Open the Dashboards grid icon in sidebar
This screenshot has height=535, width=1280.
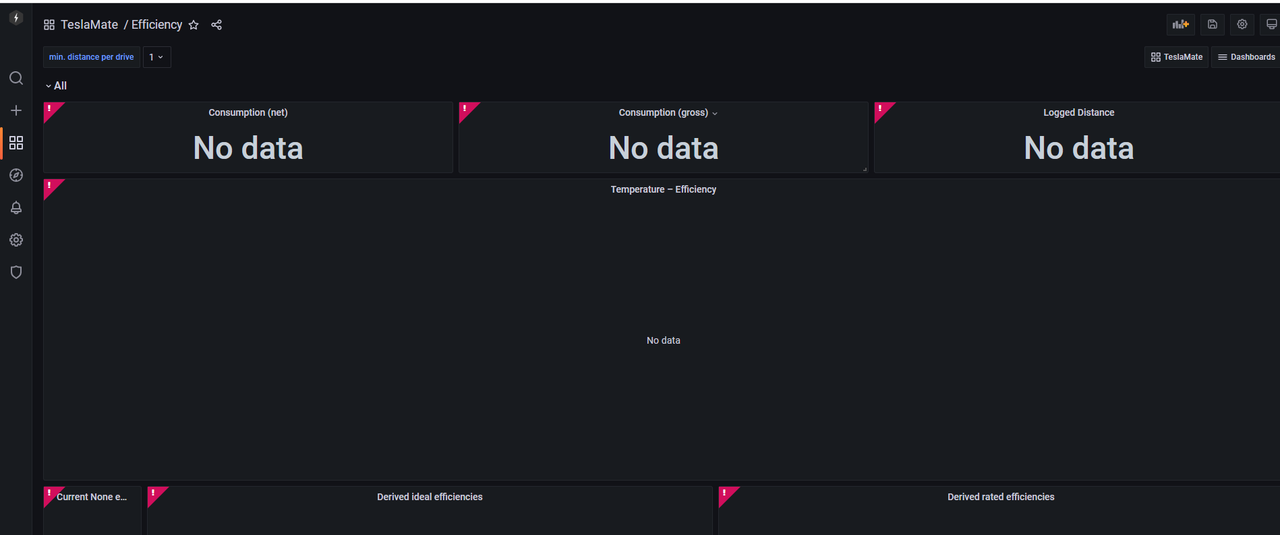[16, 143]
